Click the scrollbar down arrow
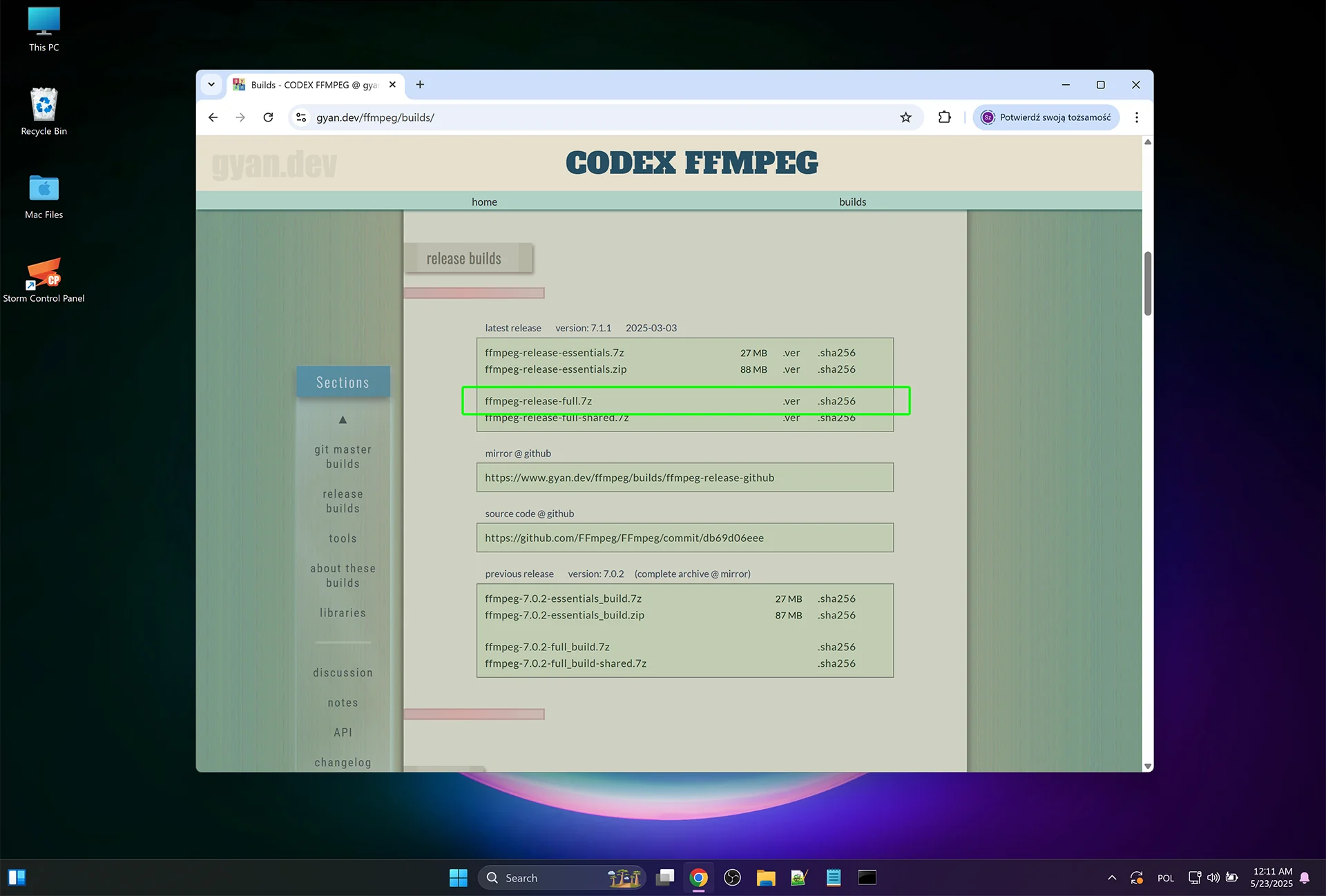 pyautogui.click(x=1148, y=766)
